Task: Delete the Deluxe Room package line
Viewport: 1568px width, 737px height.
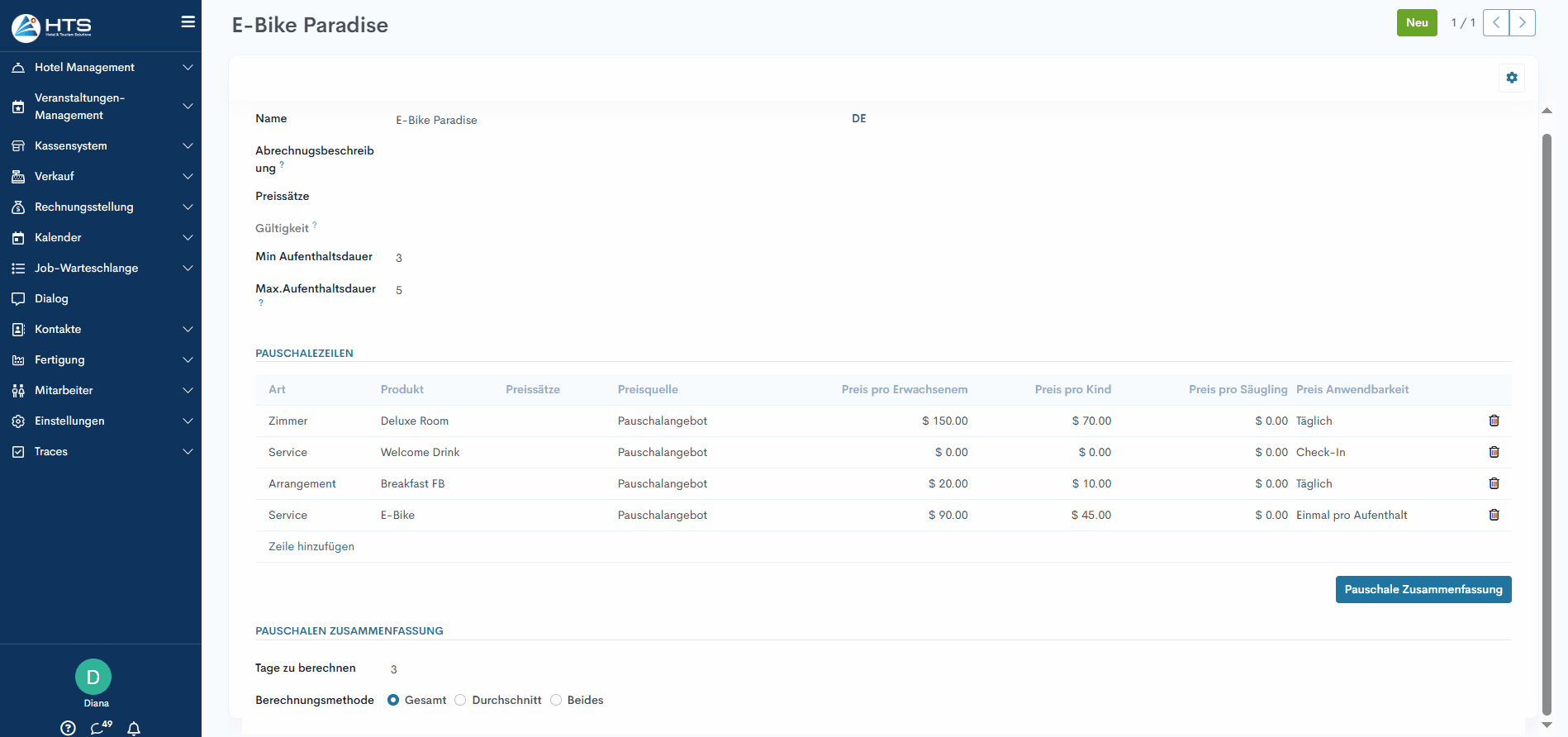Action: 1494,421
